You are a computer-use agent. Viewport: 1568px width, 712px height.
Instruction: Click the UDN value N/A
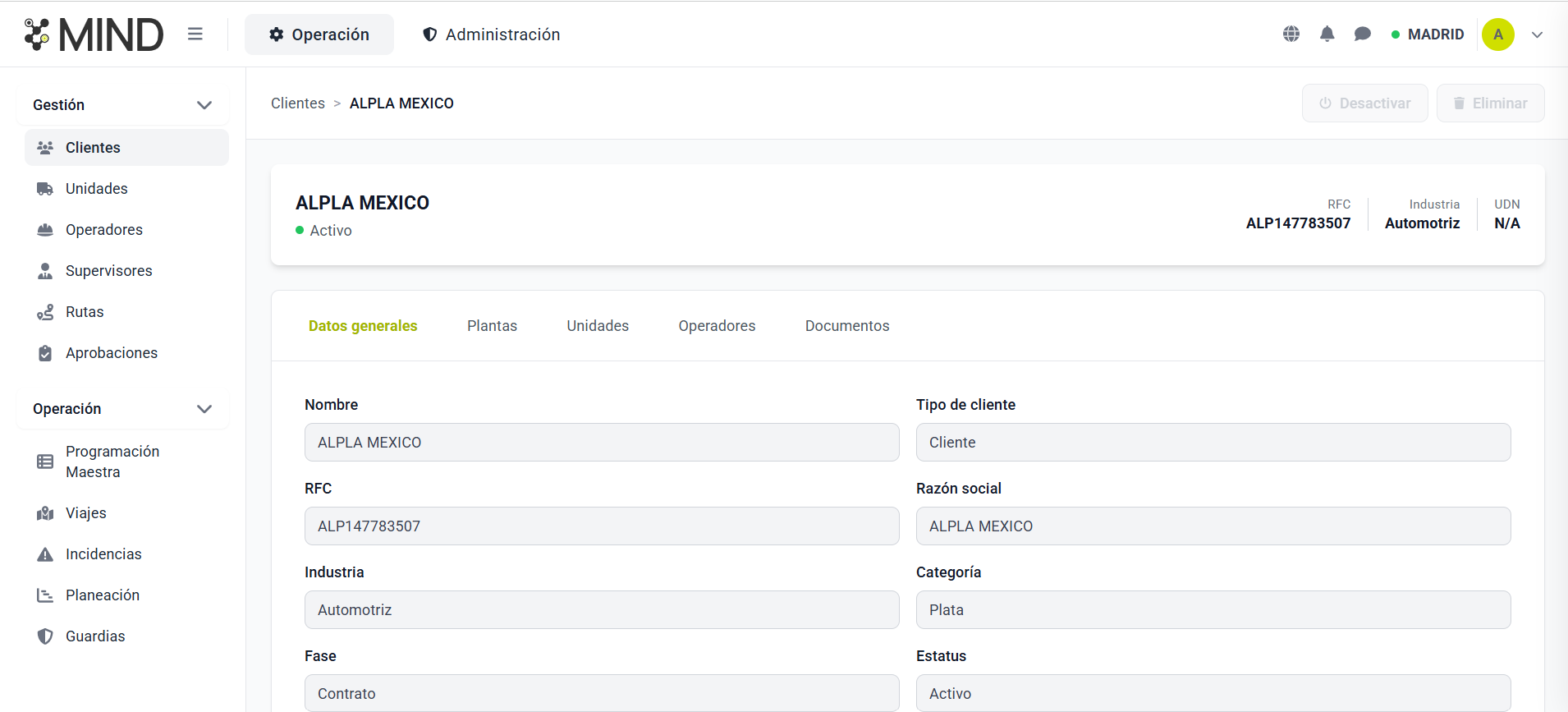pos(1507,223)
